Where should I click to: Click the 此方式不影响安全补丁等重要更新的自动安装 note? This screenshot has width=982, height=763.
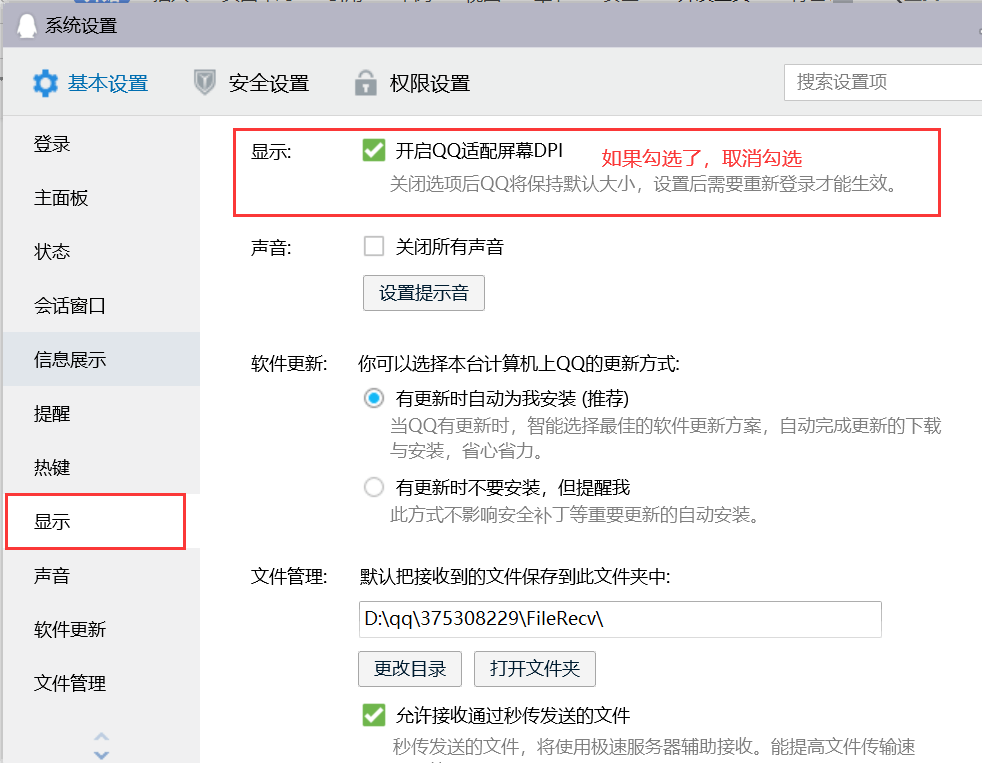point(576,515)
